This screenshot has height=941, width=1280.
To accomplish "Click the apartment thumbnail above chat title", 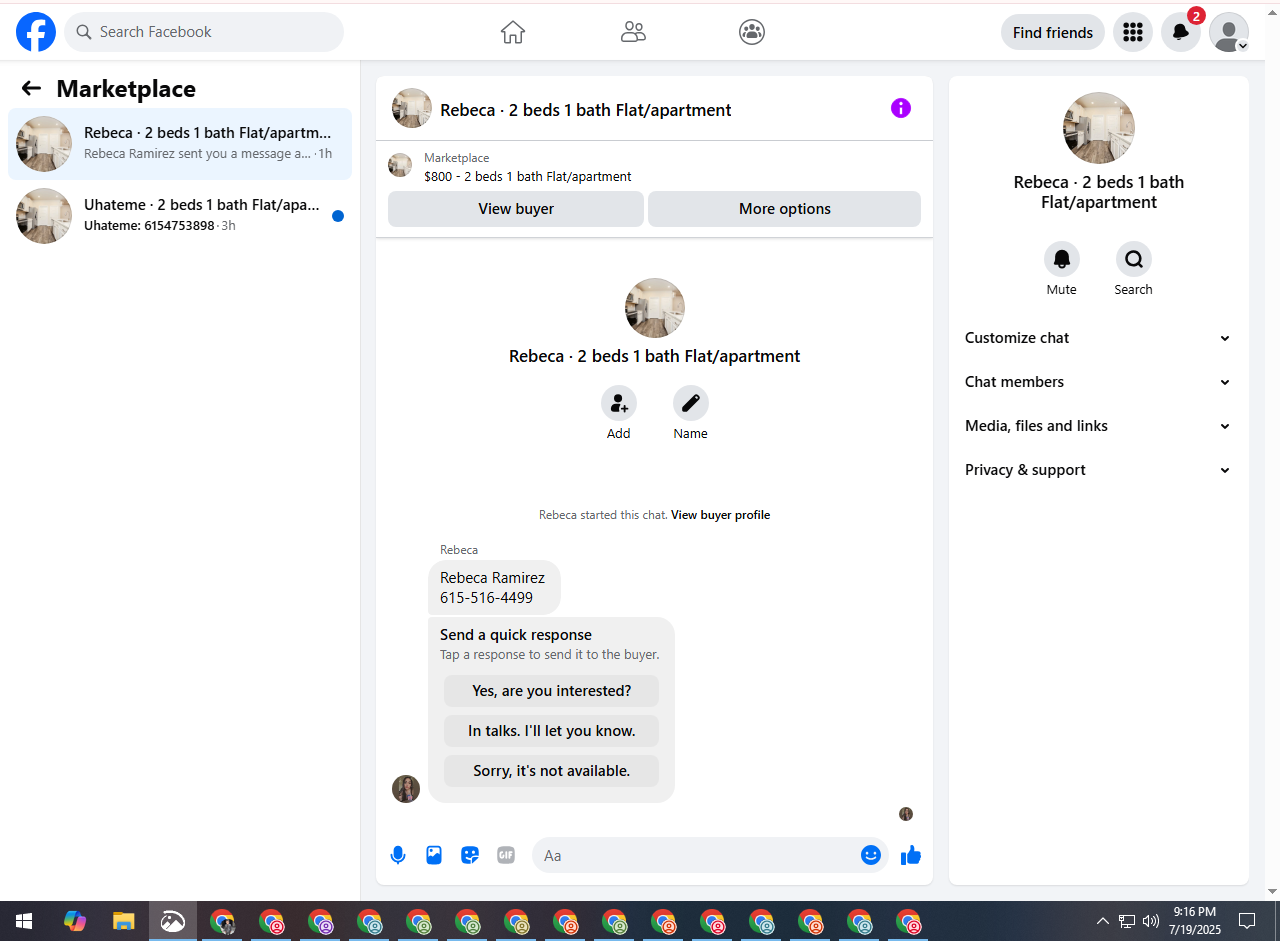I will 655,308.
